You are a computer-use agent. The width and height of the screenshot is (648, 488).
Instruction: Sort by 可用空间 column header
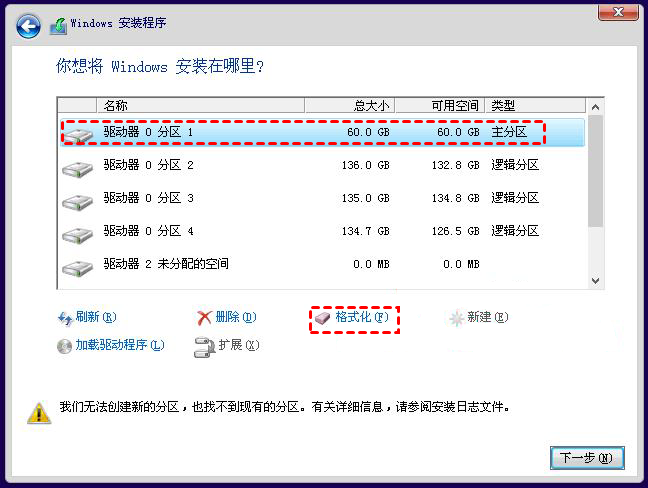click(x=440, y=105)
